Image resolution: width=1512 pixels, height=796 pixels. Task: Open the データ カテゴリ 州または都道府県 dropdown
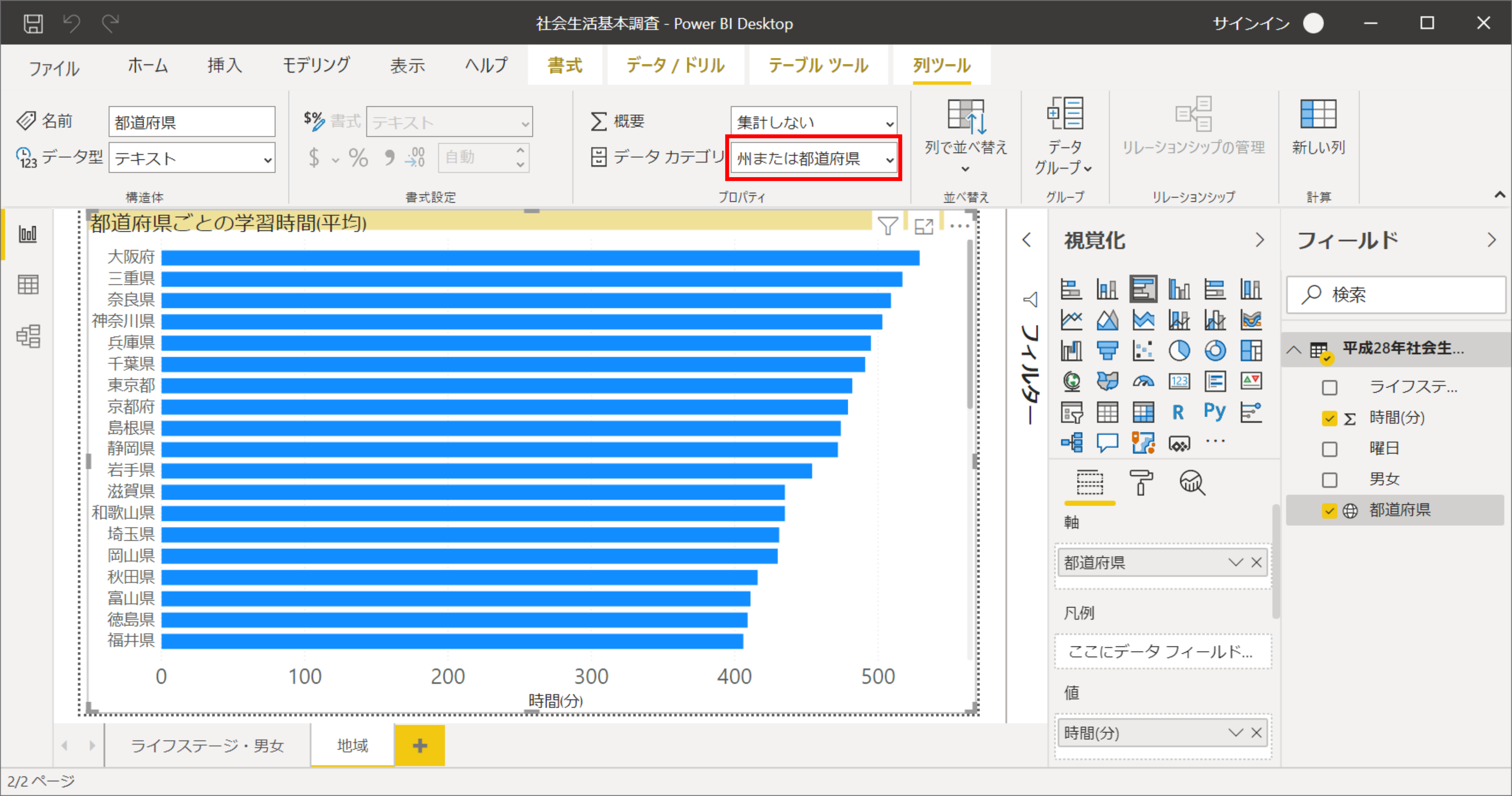coord(813,158)
